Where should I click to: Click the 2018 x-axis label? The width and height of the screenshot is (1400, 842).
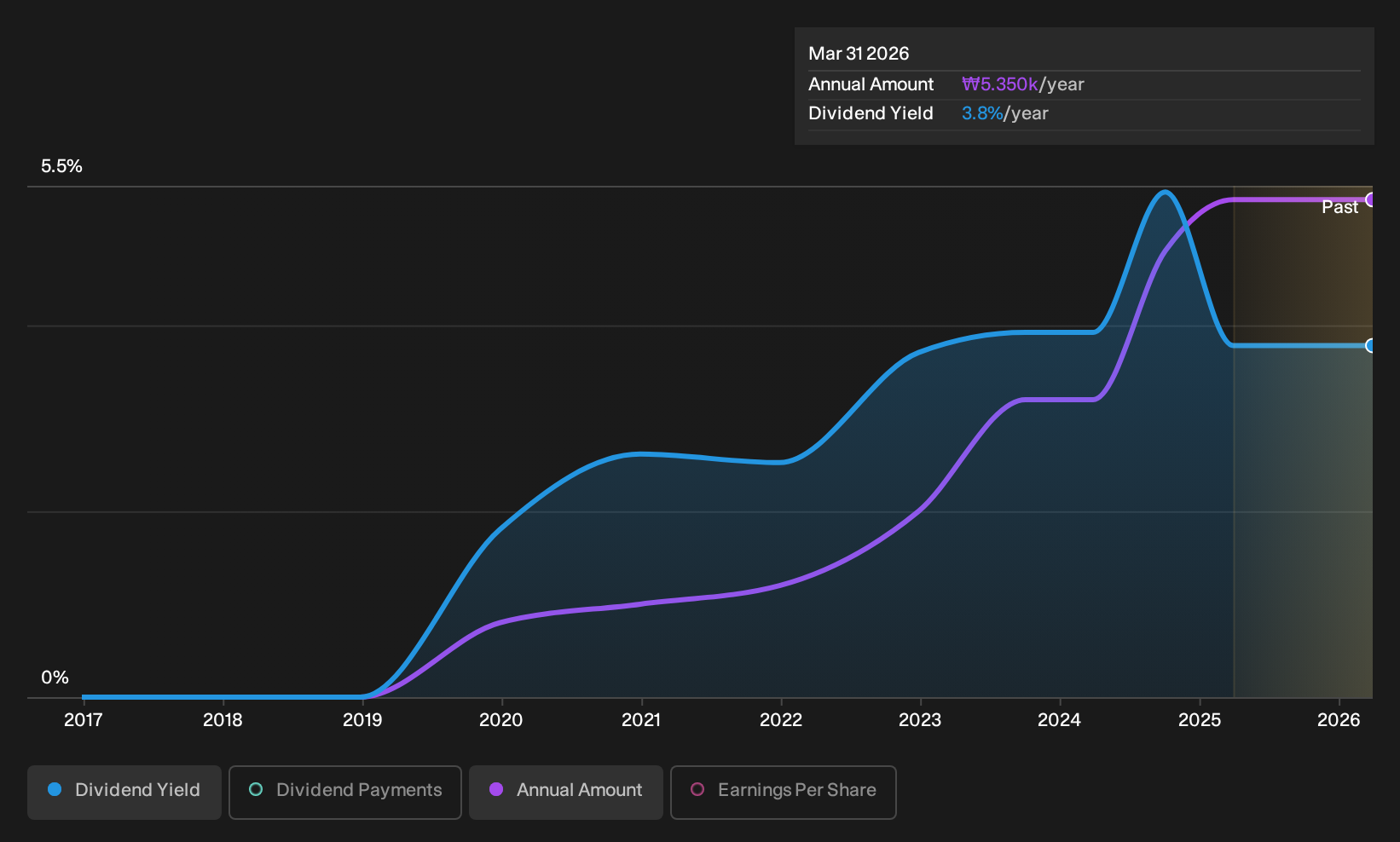point(223,720)
